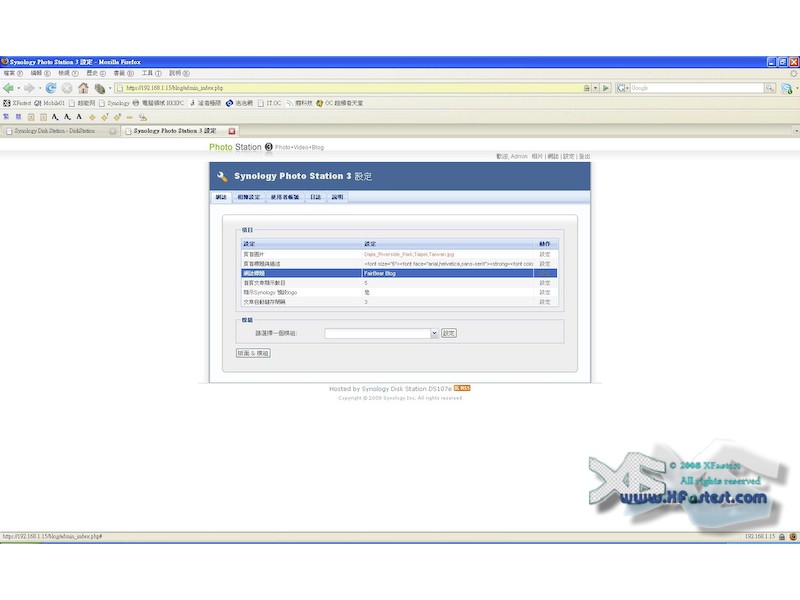Click the 登出 link at the page top

[585, 157]
